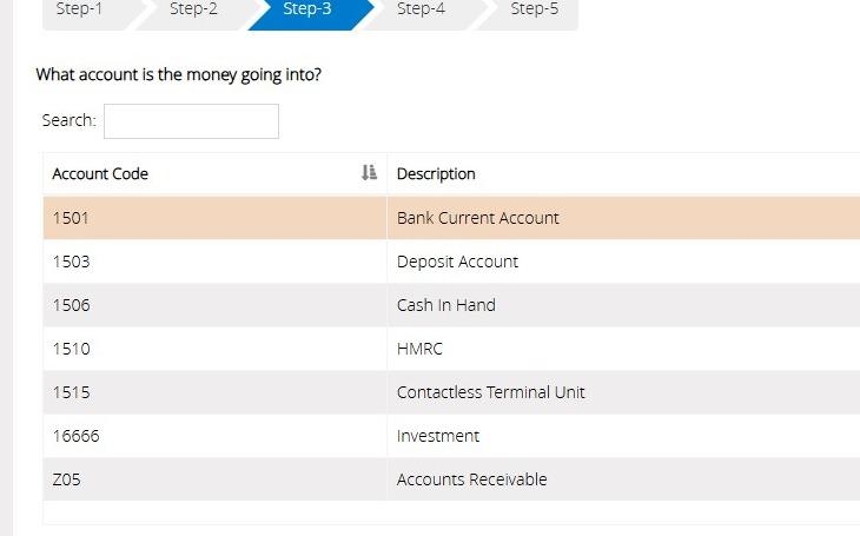860x536 pixels.
Task: Select account code 16666 cell
Action: (76, 436)
